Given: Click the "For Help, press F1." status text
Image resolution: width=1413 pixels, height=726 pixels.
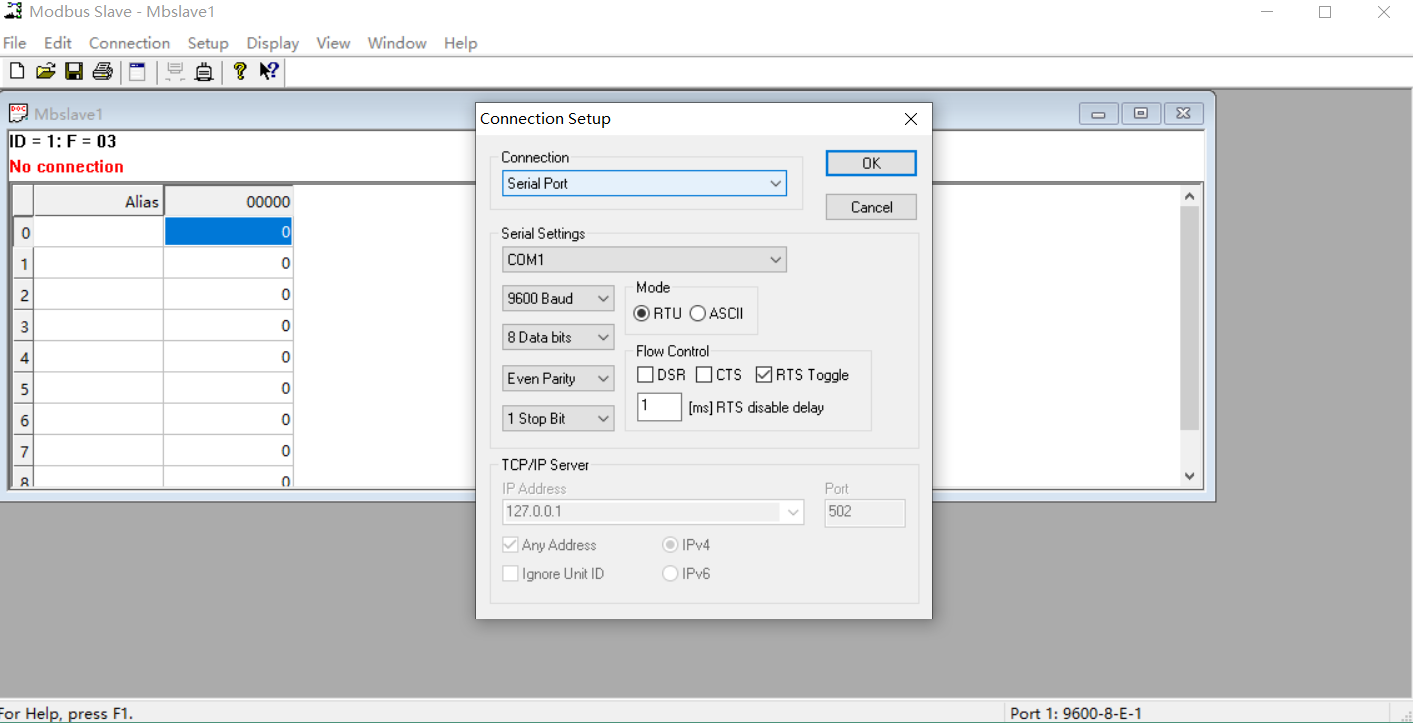Looking at the screenshot, I should (x=66, y=714).
